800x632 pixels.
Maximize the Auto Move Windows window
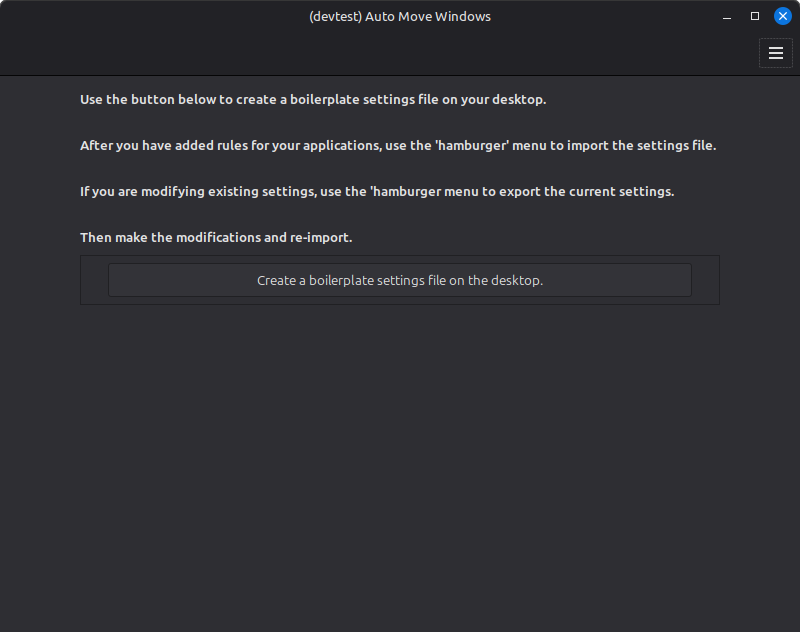pos(755,16)
